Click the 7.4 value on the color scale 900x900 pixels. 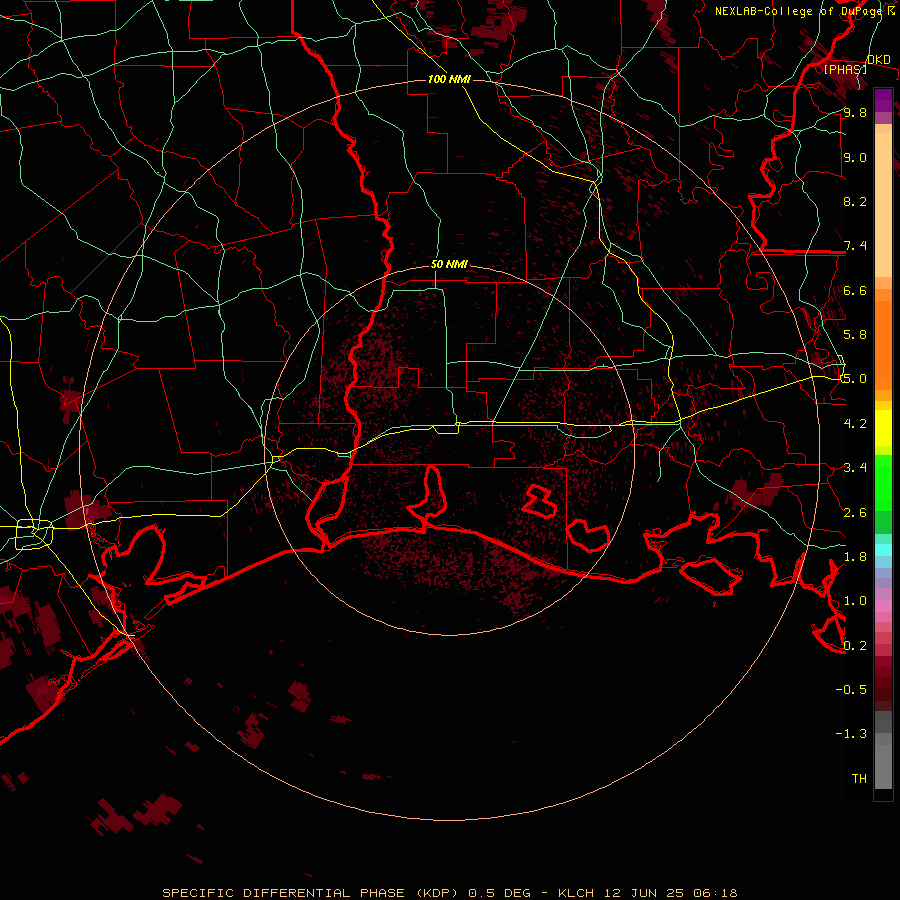point(855,246)
